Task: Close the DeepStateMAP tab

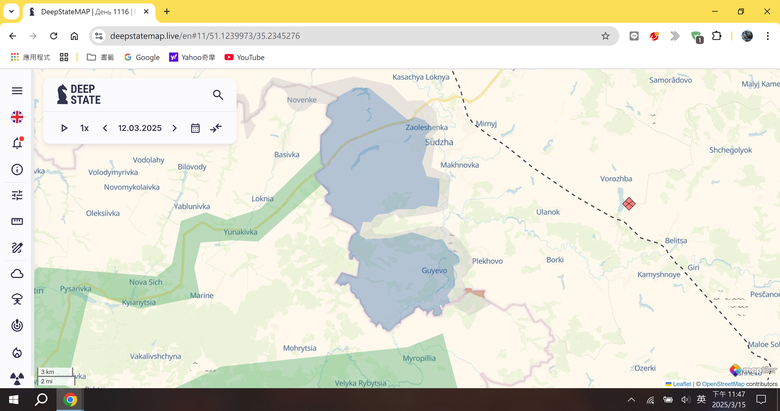Action: tap(146, 11)
